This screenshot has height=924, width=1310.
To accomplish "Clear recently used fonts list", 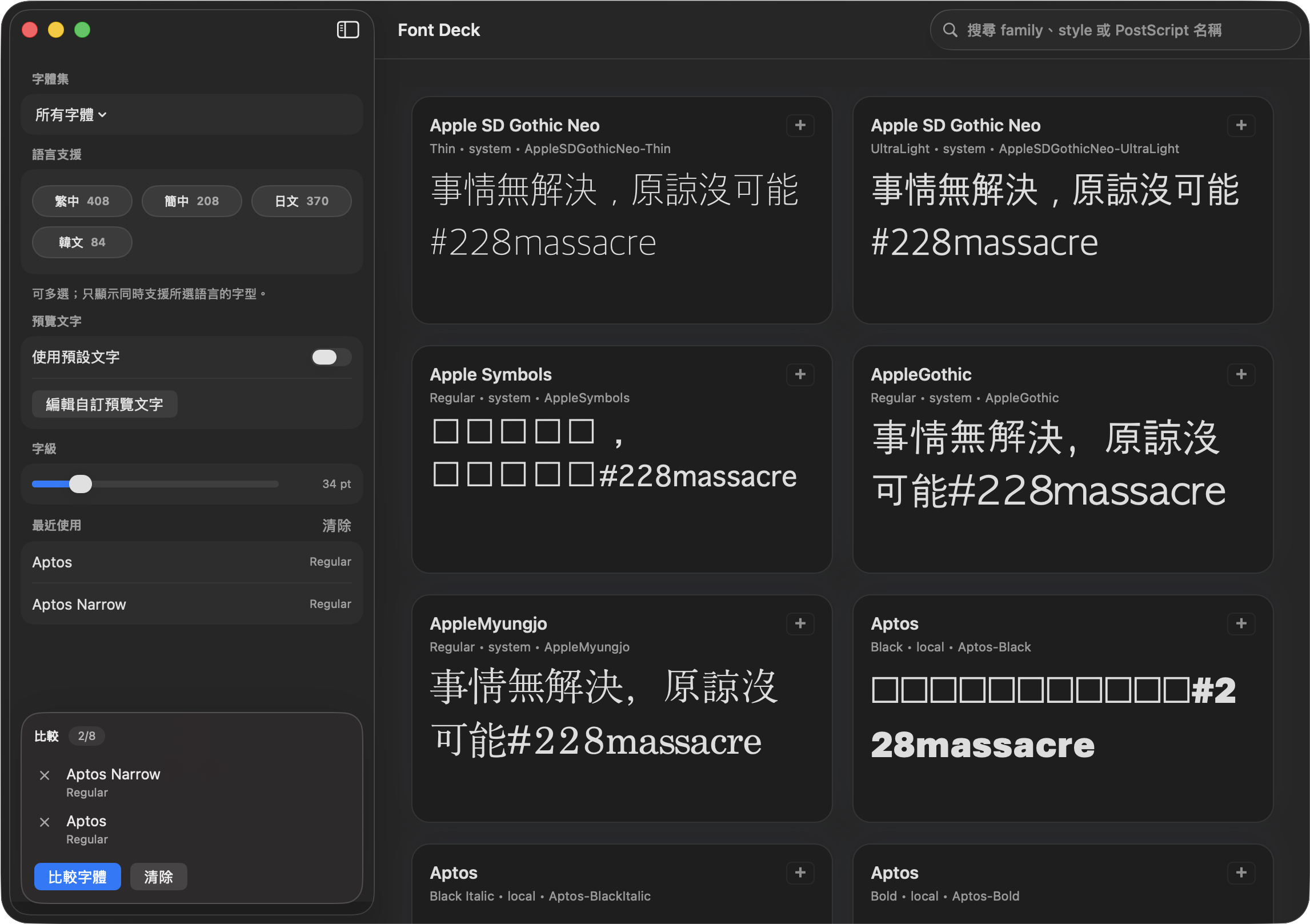I will (x=336, y=526).
